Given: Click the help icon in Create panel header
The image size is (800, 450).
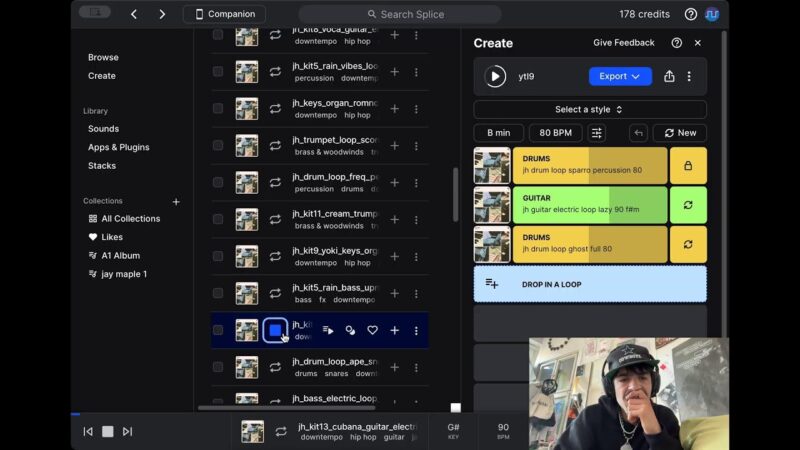Looking at the screenshot, I should (x=677, y=43).
